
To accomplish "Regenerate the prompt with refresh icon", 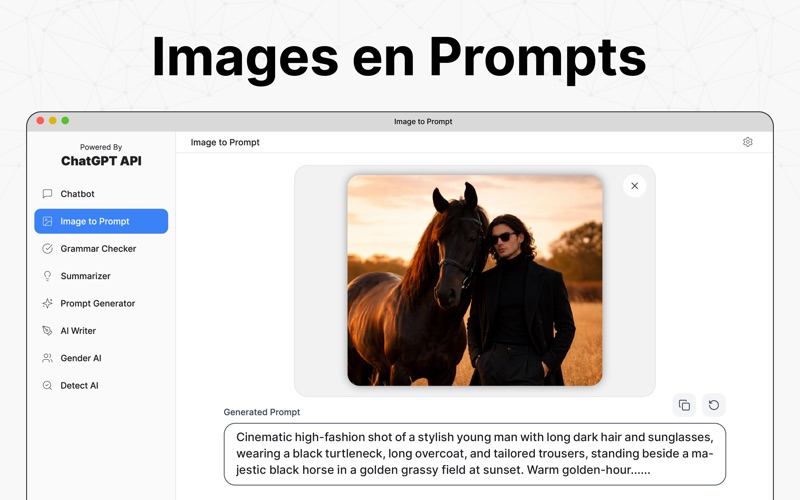I will (x=714, y=405).
